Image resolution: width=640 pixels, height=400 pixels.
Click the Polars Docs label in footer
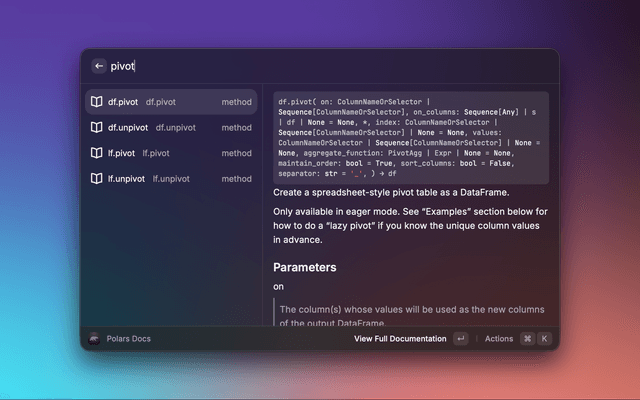pos(128,339)
